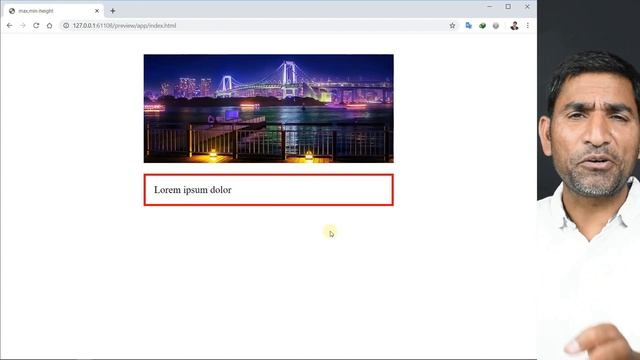Select the max,min height tab

tap(52, 11)
